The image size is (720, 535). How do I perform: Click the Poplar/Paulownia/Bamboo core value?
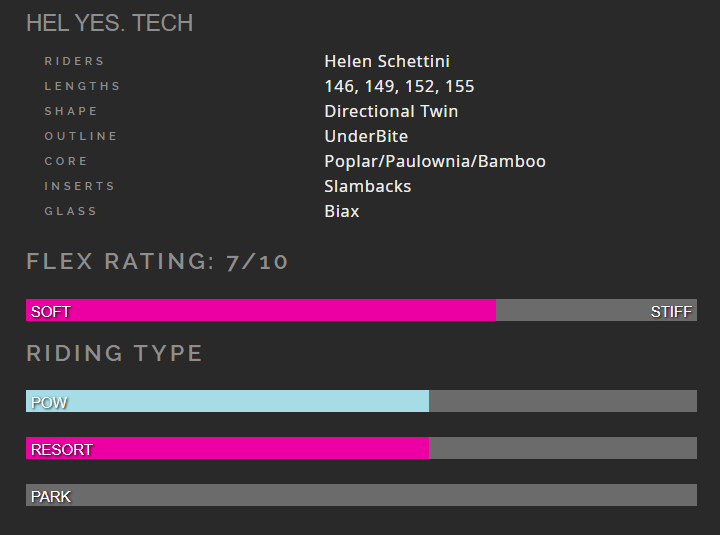[x=435, y=161]
